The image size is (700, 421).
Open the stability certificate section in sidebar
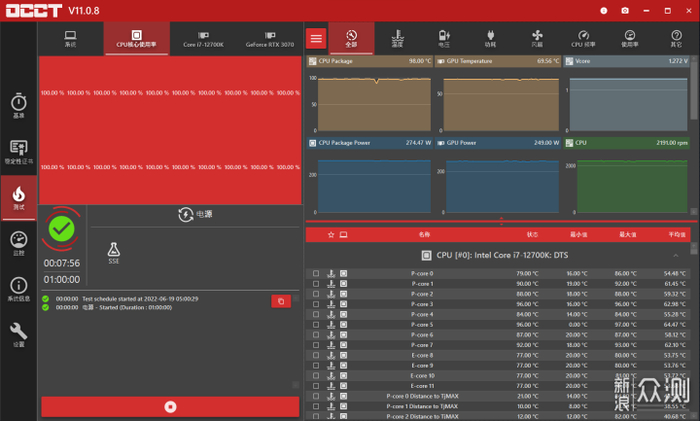(x=18, y=151)
